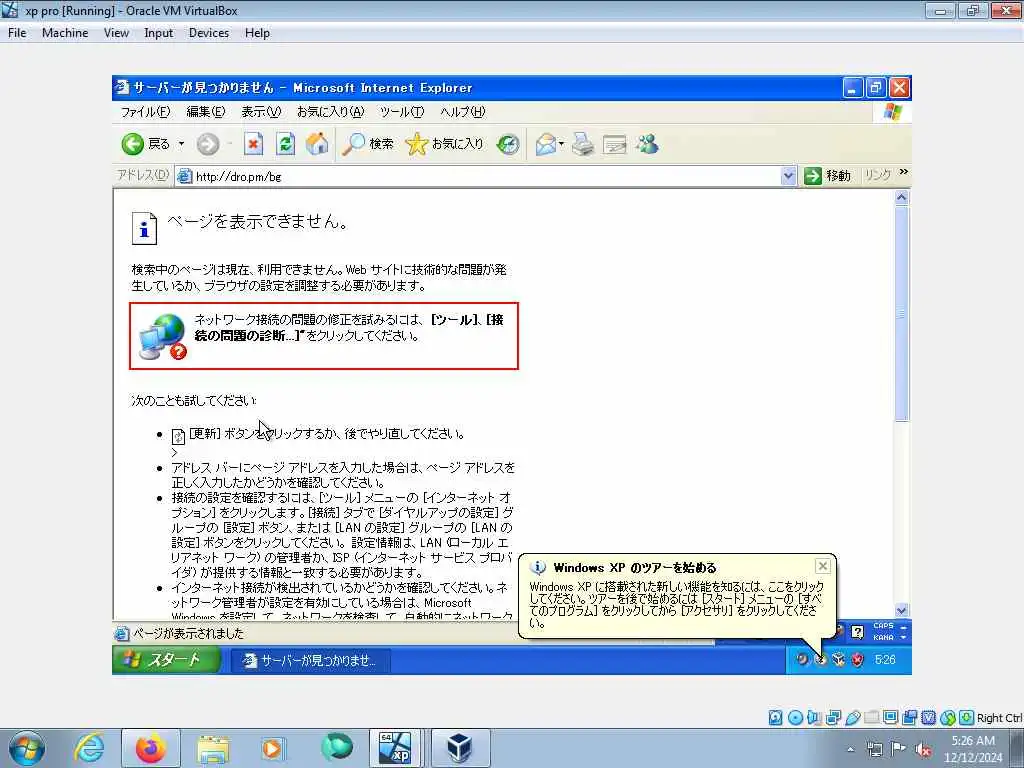
Task: Click the VirtualBox mouse integration status icon
Action: (x=948, y=718)
